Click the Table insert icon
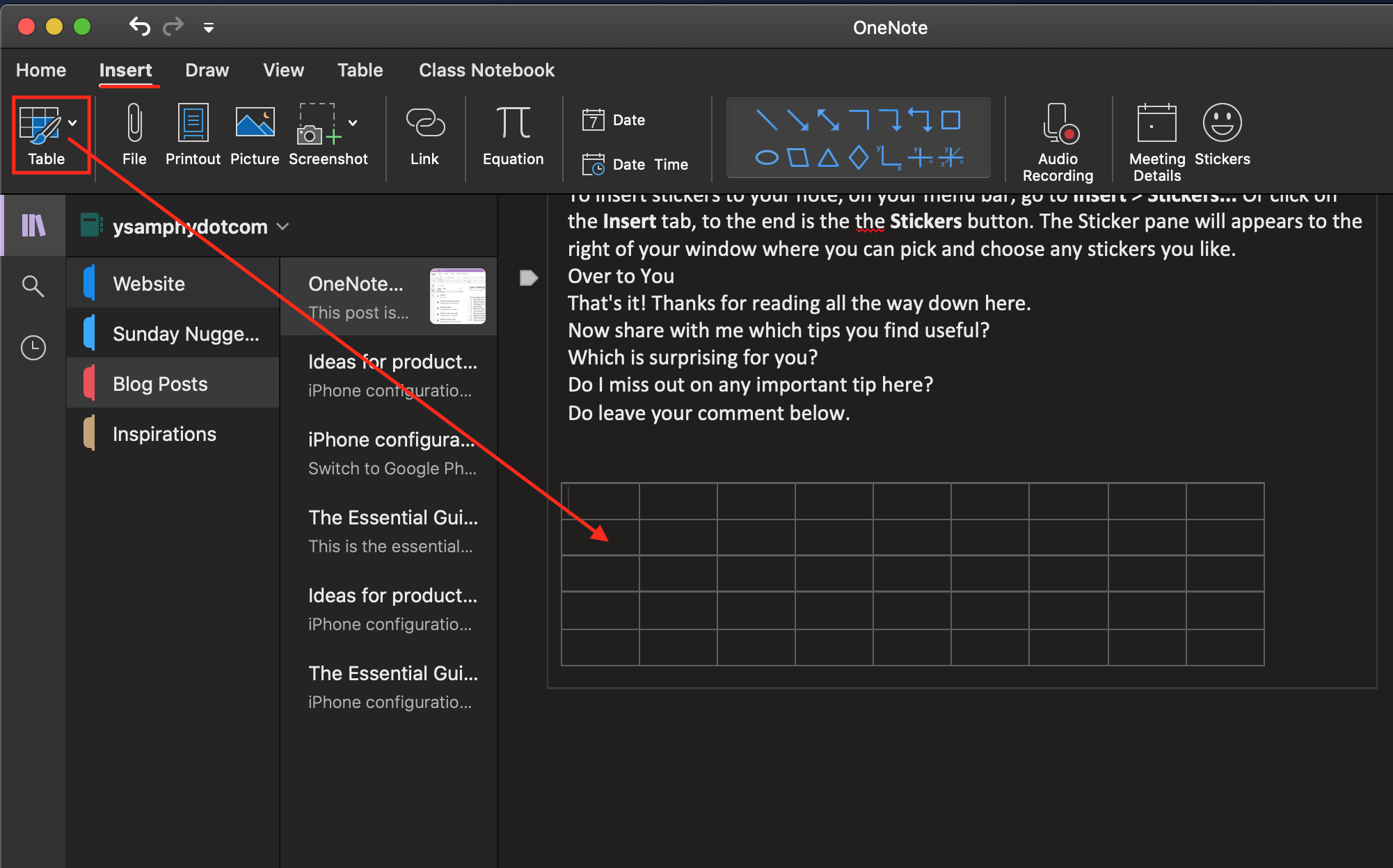Image resolution: width=1393 pixels, height=868 pixels. (39, 125)
